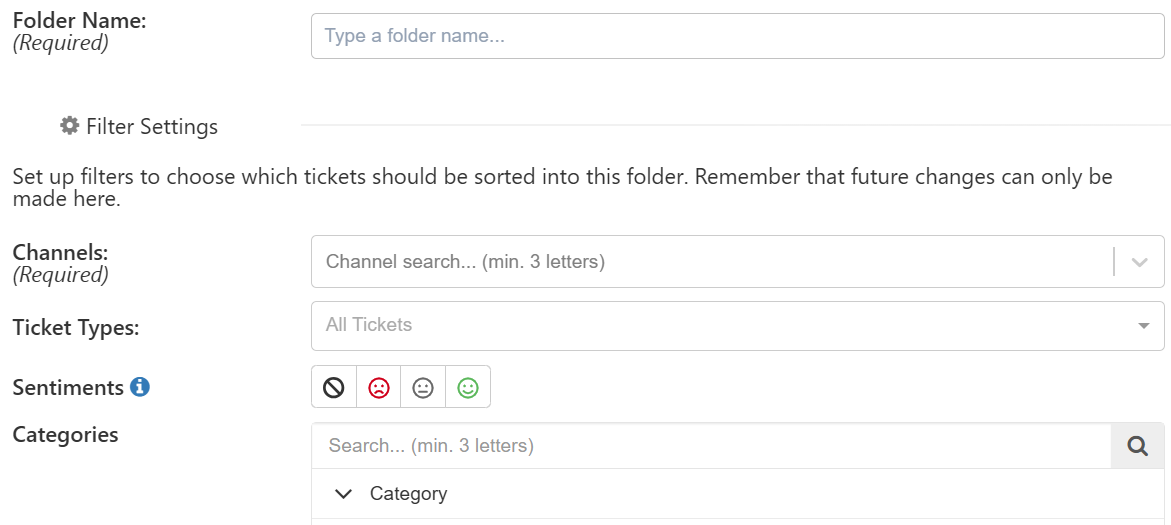The height and width of the screenshot is (525, 1171).
Task: Click the Ticket Types label
Action: [76, 327]
